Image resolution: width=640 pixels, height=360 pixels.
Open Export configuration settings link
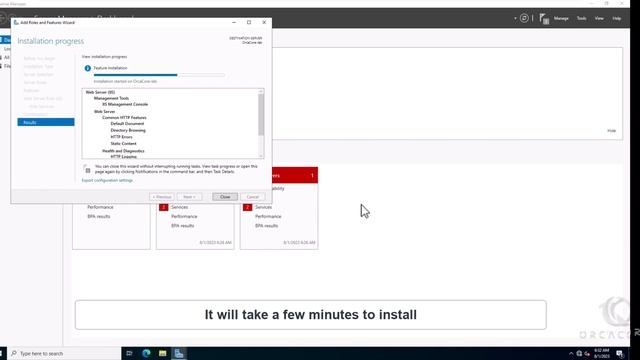pos(107,180)
